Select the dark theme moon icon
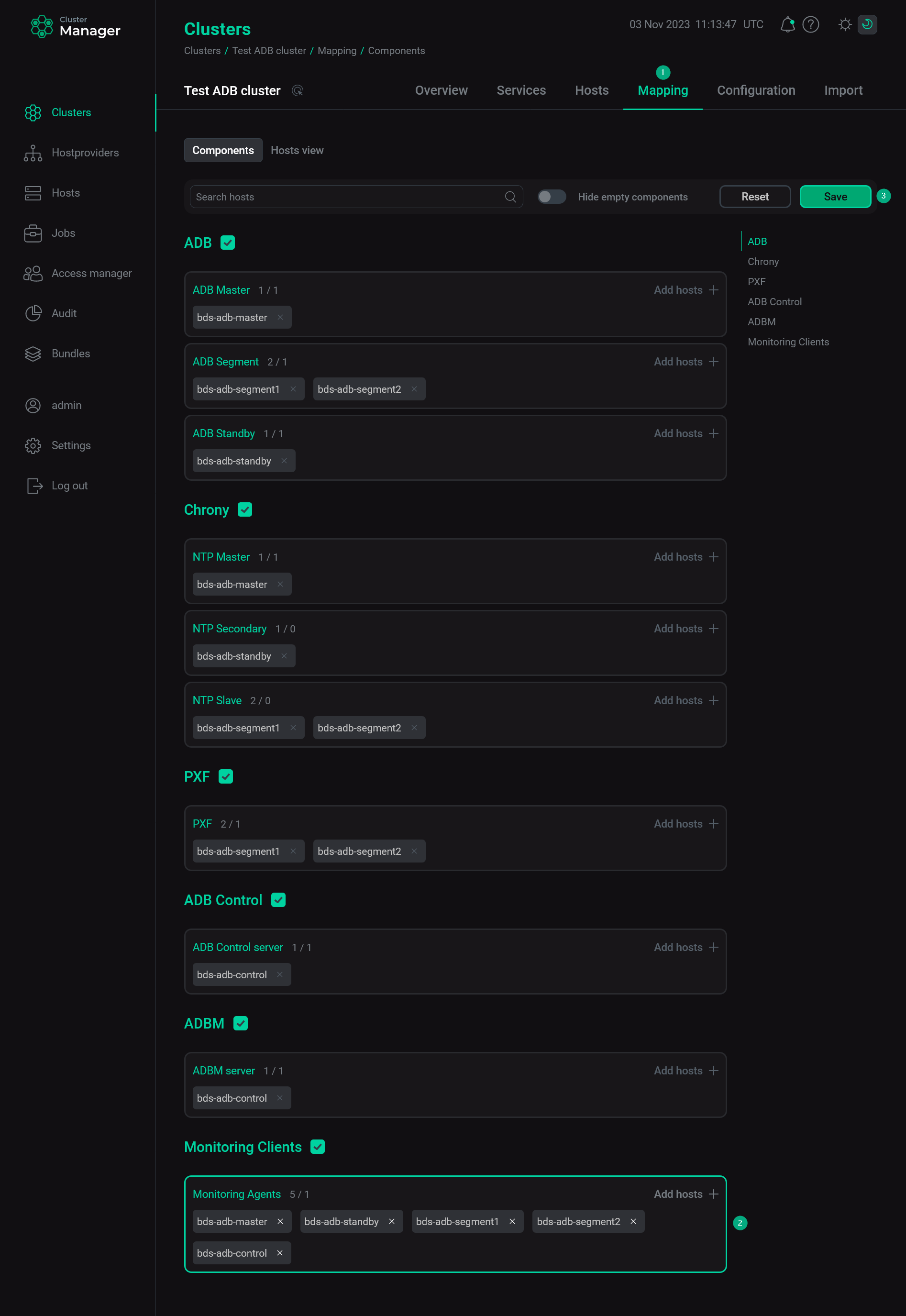906x1316 pixels. click(867, 24)
